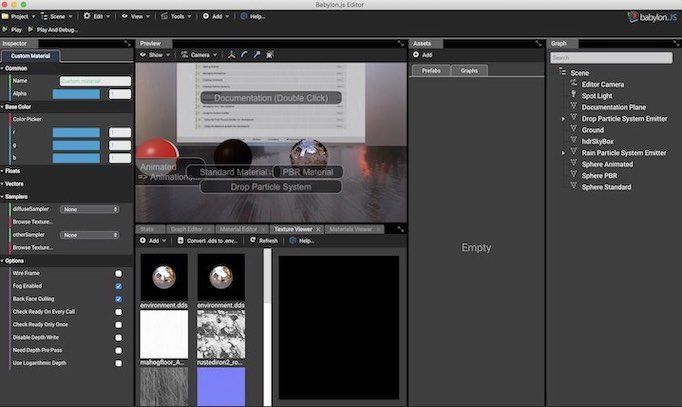Click the Editor Camera icon in Graph

(x=574, y=83)
